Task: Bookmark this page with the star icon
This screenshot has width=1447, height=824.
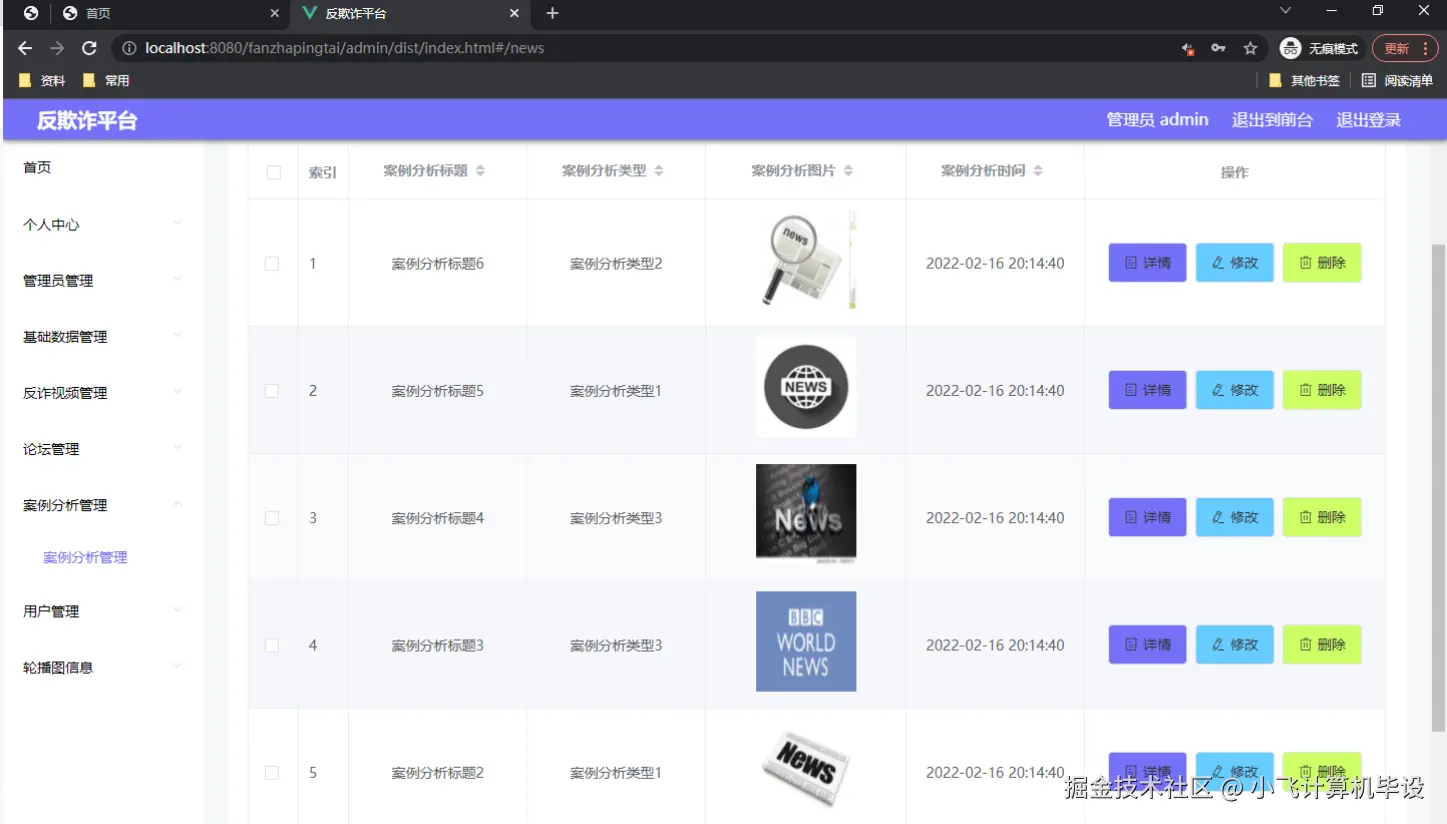Action: pos(1250,48)
